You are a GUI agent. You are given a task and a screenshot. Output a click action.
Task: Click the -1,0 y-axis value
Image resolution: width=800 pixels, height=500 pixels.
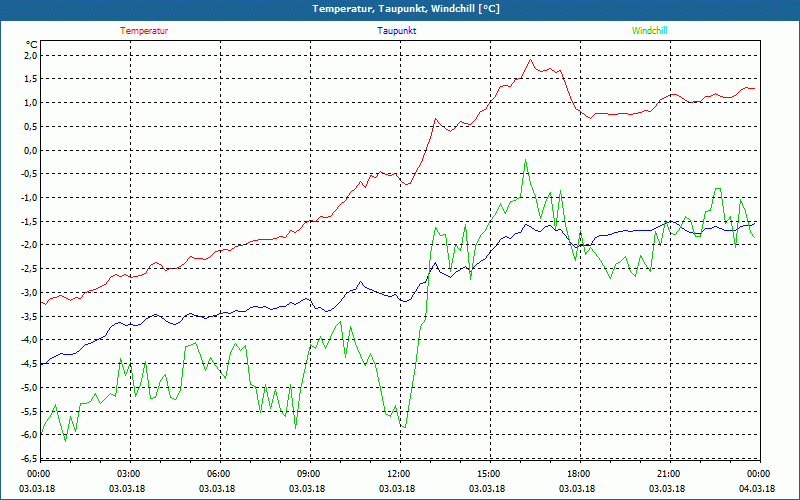(30, 197)
